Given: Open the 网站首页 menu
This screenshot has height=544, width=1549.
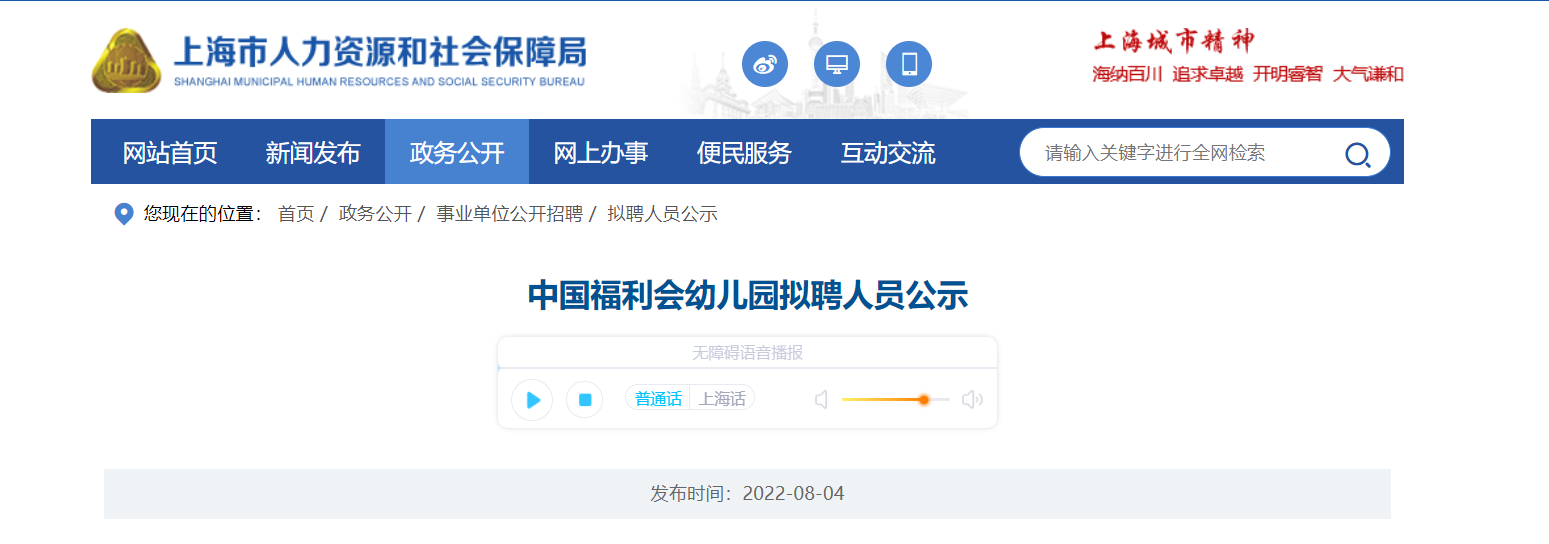Looking at the screenshot, I should tap(170, 153).
